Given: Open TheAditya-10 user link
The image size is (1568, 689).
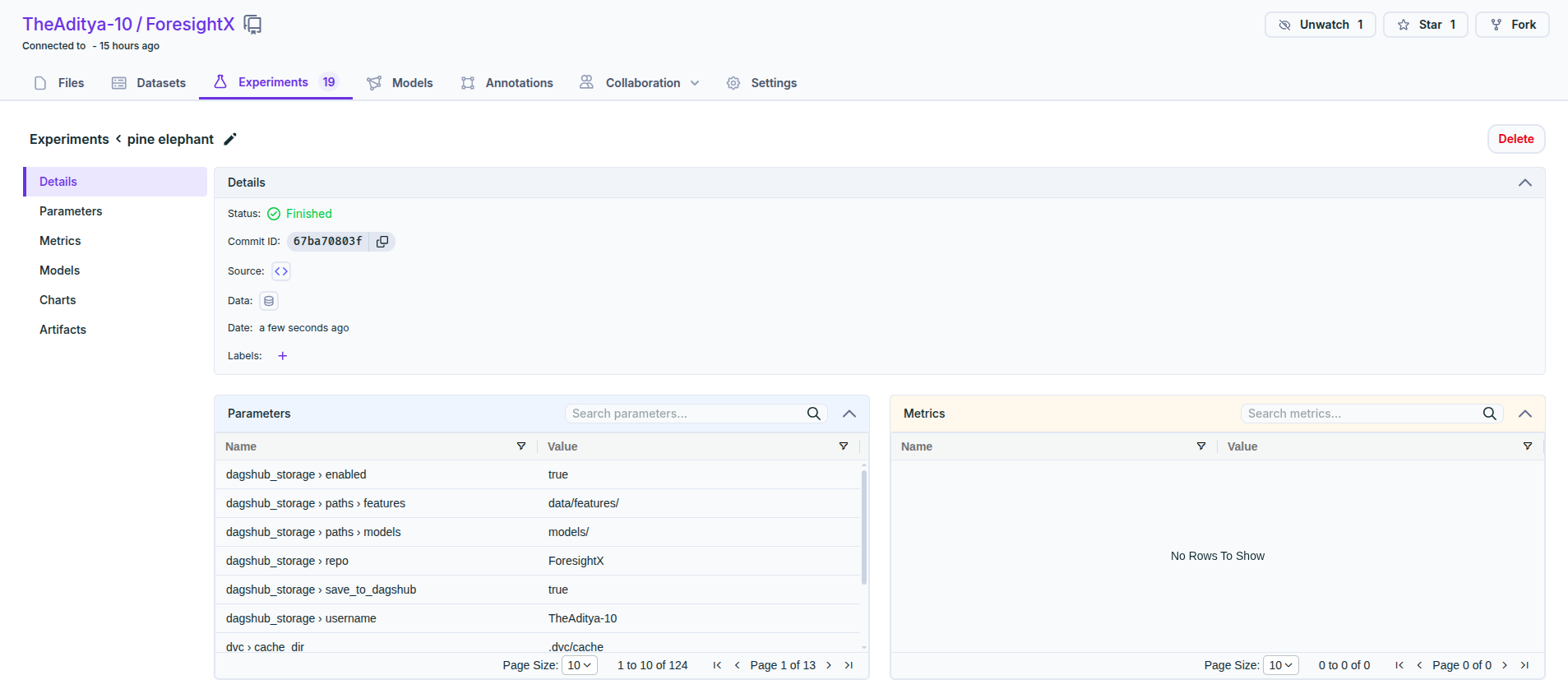Looking at the screenshot, I should coord(77,25).
